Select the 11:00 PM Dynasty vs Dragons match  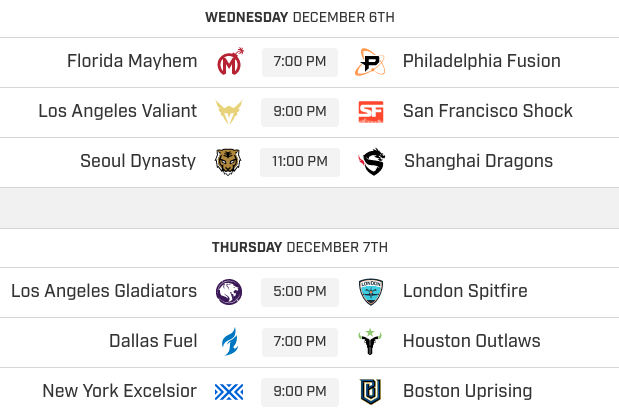click(299, 161)
